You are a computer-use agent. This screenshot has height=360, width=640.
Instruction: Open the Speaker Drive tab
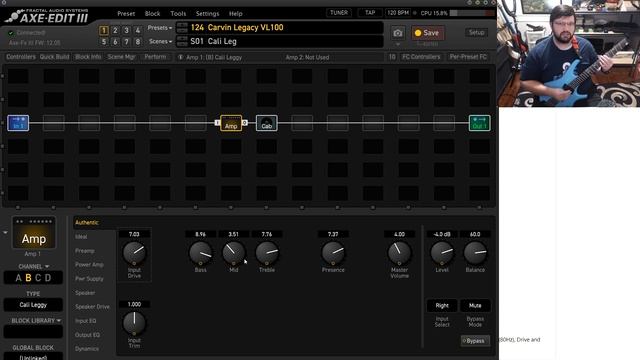click(x=92, y=307)
